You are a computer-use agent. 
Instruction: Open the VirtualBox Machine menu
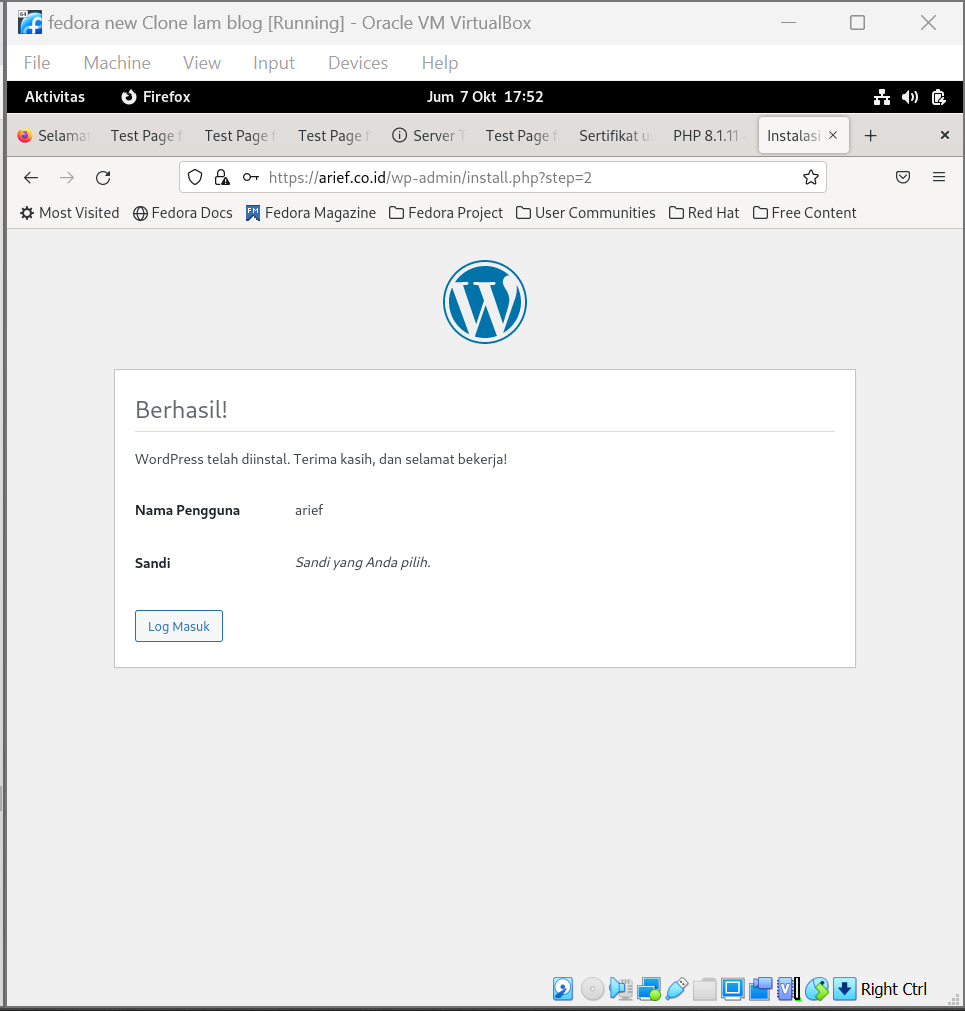click(x=117, y=63)
